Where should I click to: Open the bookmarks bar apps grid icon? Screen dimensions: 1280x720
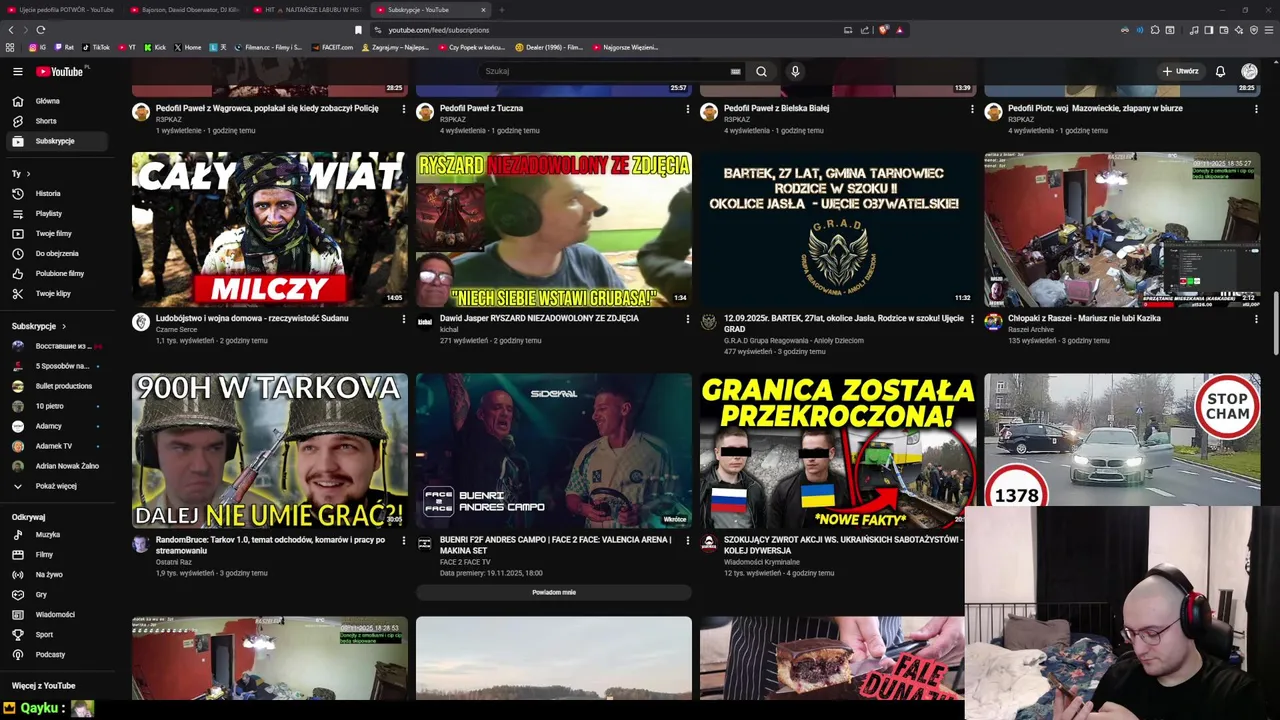coord(10,47)
